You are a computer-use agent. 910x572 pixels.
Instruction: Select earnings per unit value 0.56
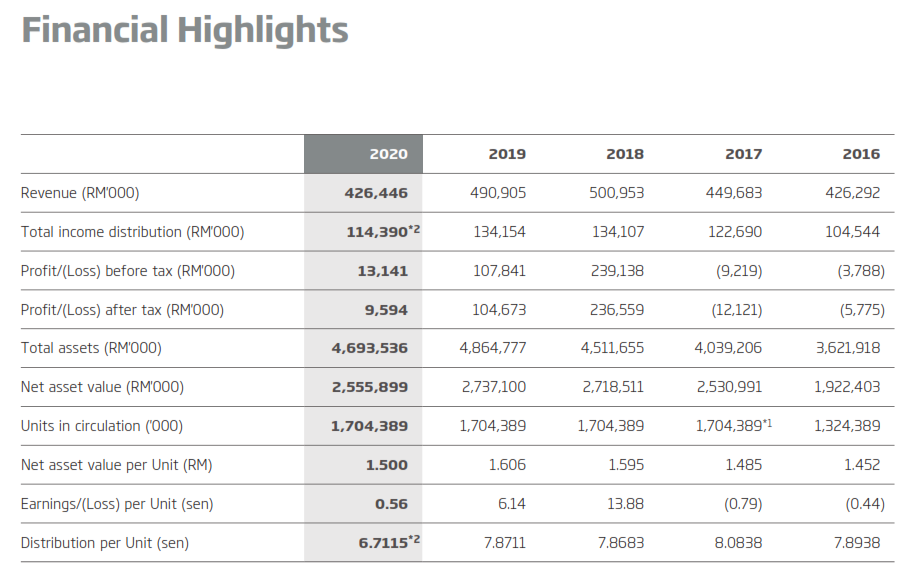point(391,504)
